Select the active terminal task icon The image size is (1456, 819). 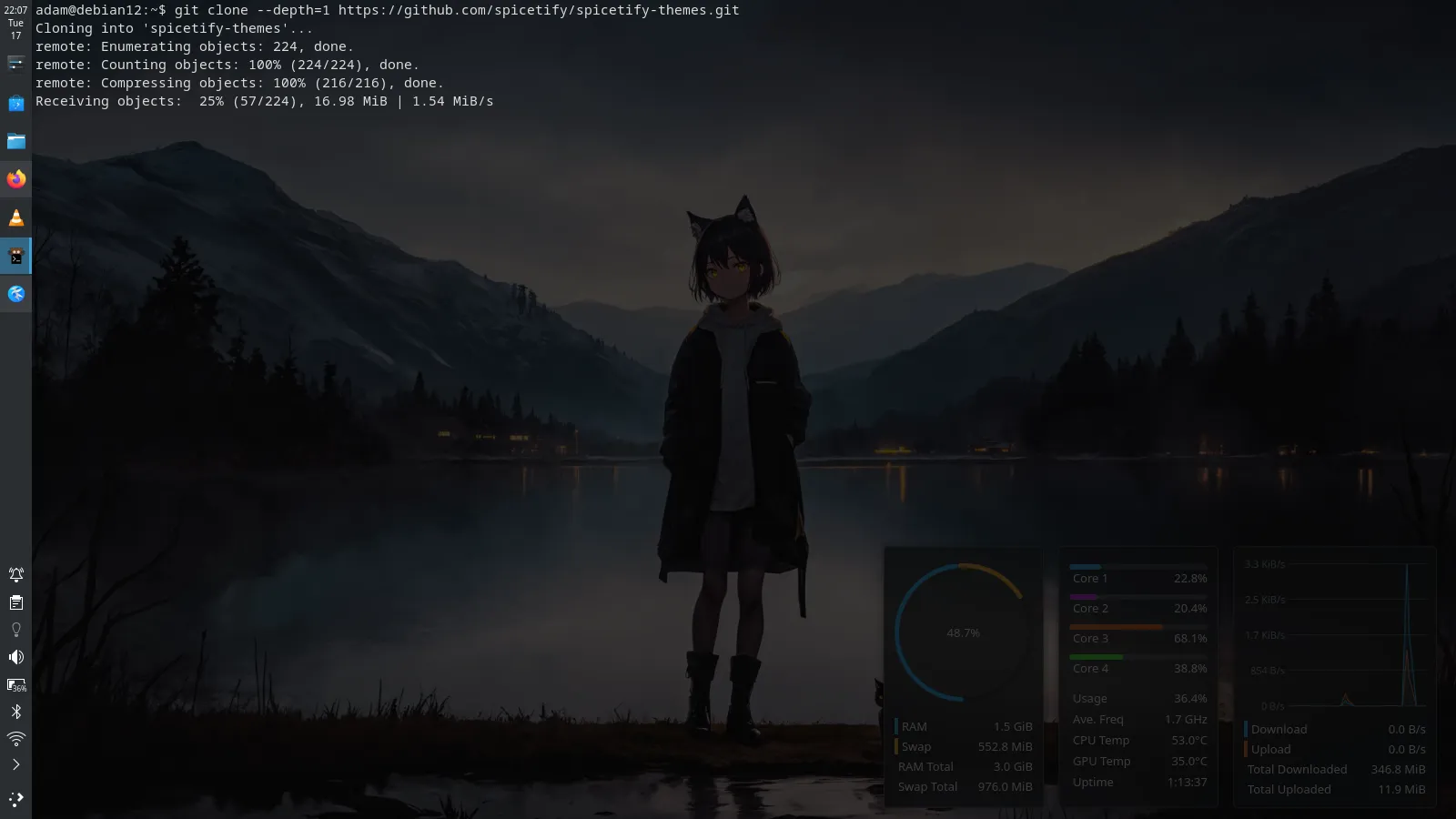tap(15, 256)
